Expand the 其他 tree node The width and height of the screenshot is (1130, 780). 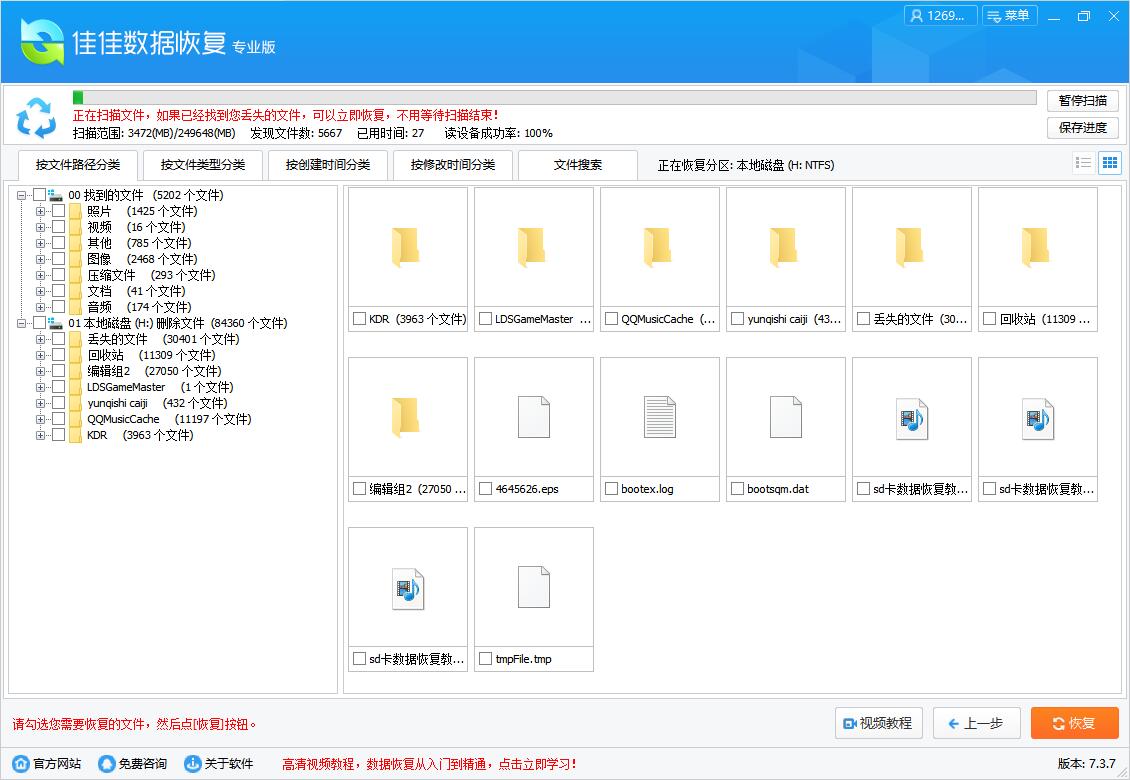tap(40, 243)
